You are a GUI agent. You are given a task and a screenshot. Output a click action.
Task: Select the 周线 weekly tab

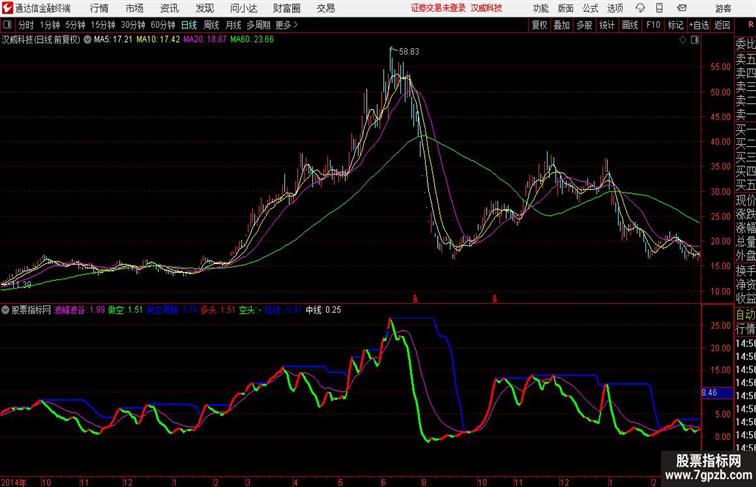211,25
